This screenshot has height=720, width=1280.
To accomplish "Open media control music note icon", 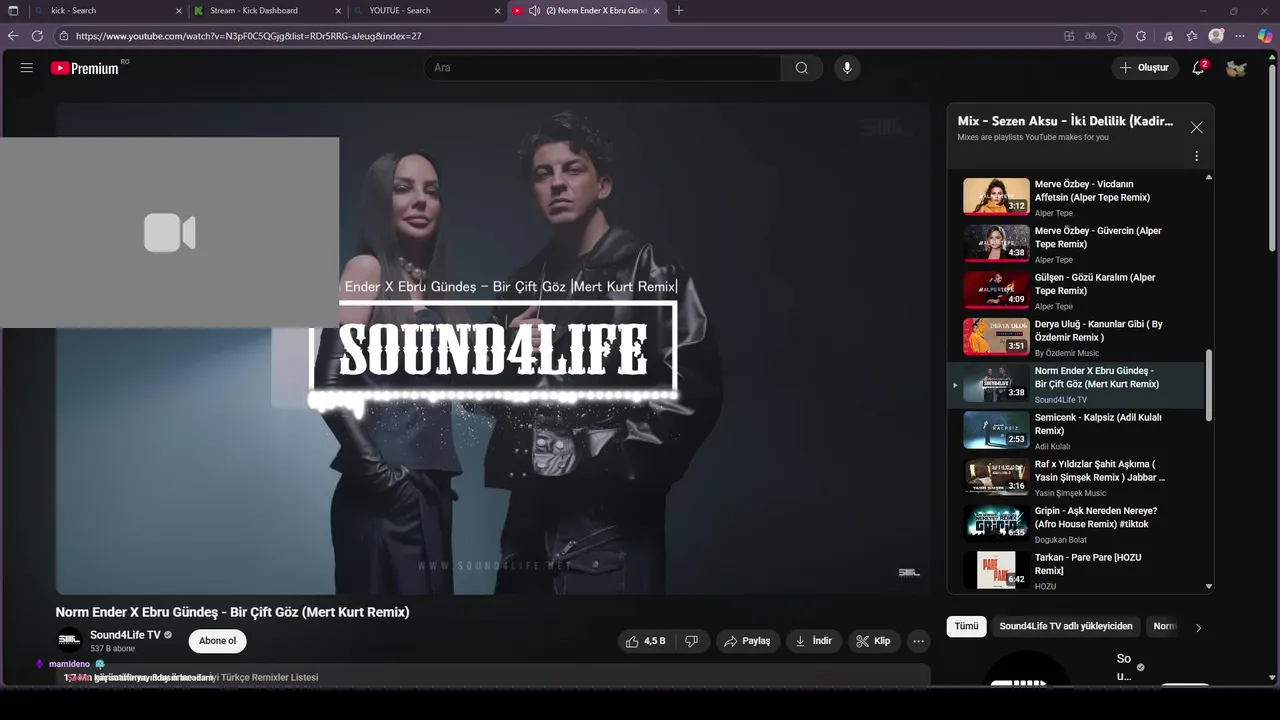I will 1168,36.
